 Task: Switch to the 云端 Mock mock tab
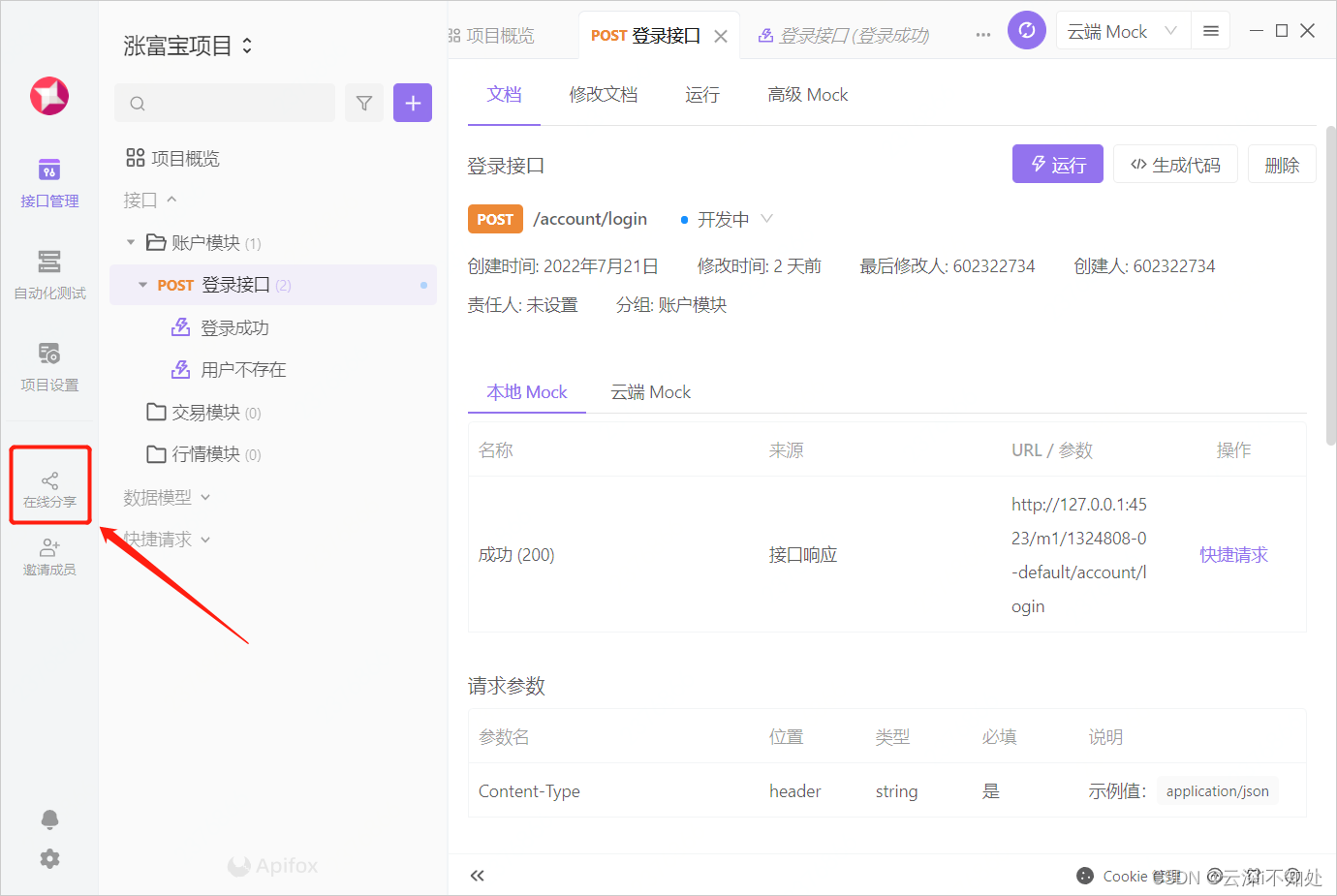pos(649,391)
